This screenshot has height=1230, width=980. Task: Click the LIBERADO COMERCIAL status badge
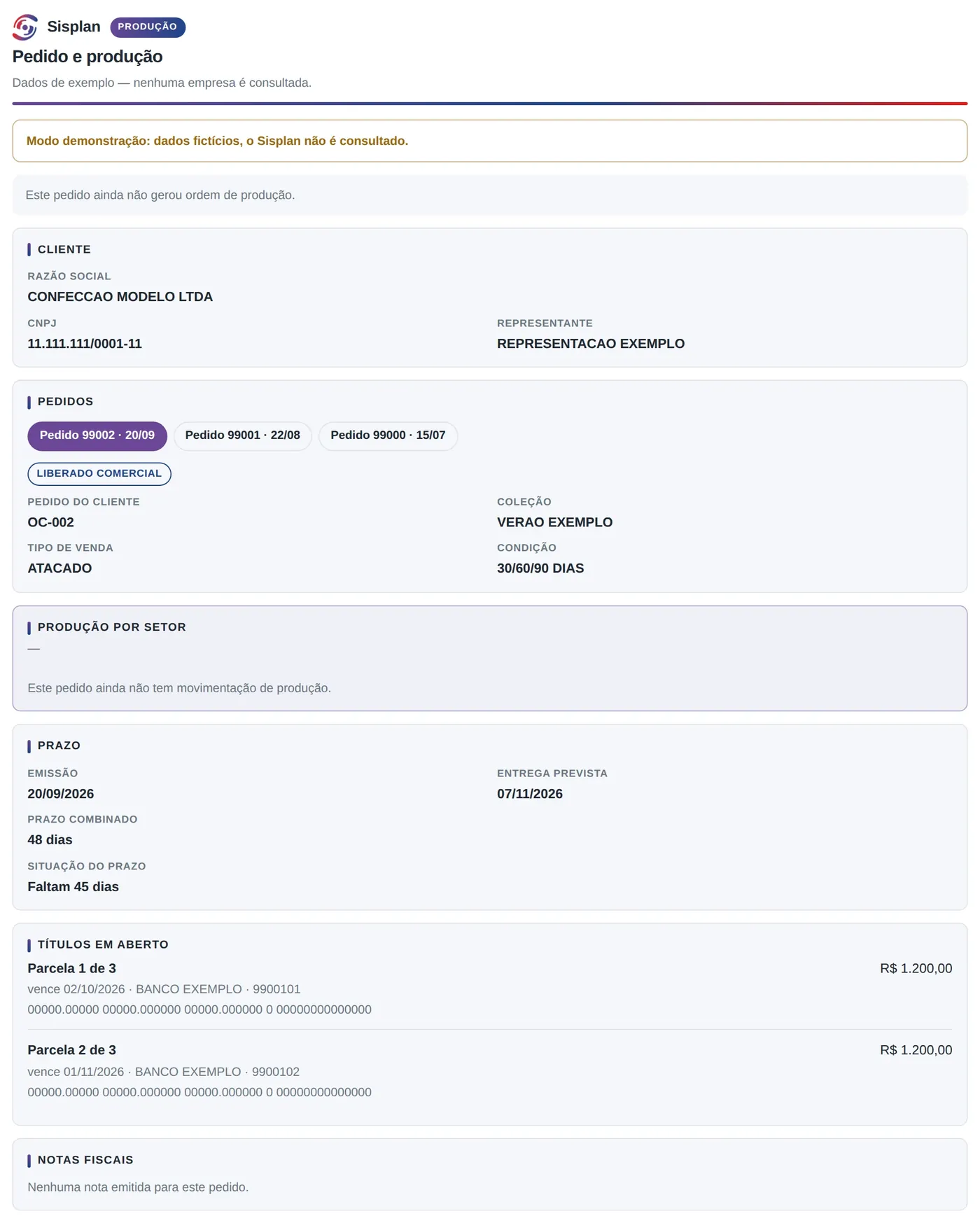click(x=99, y=473)
